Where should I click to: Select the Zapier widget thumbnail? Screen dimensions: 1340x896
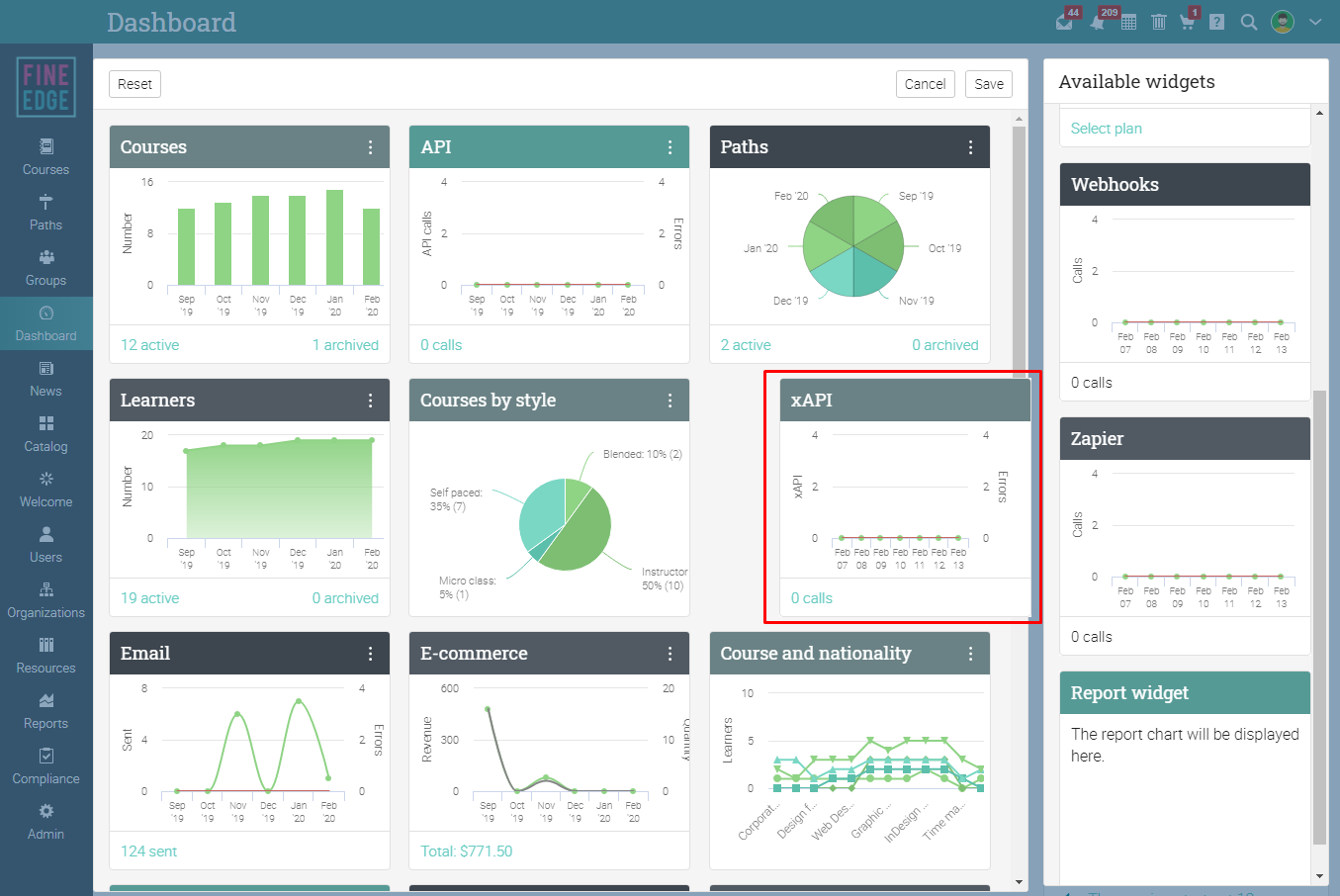pos(1185,536)
